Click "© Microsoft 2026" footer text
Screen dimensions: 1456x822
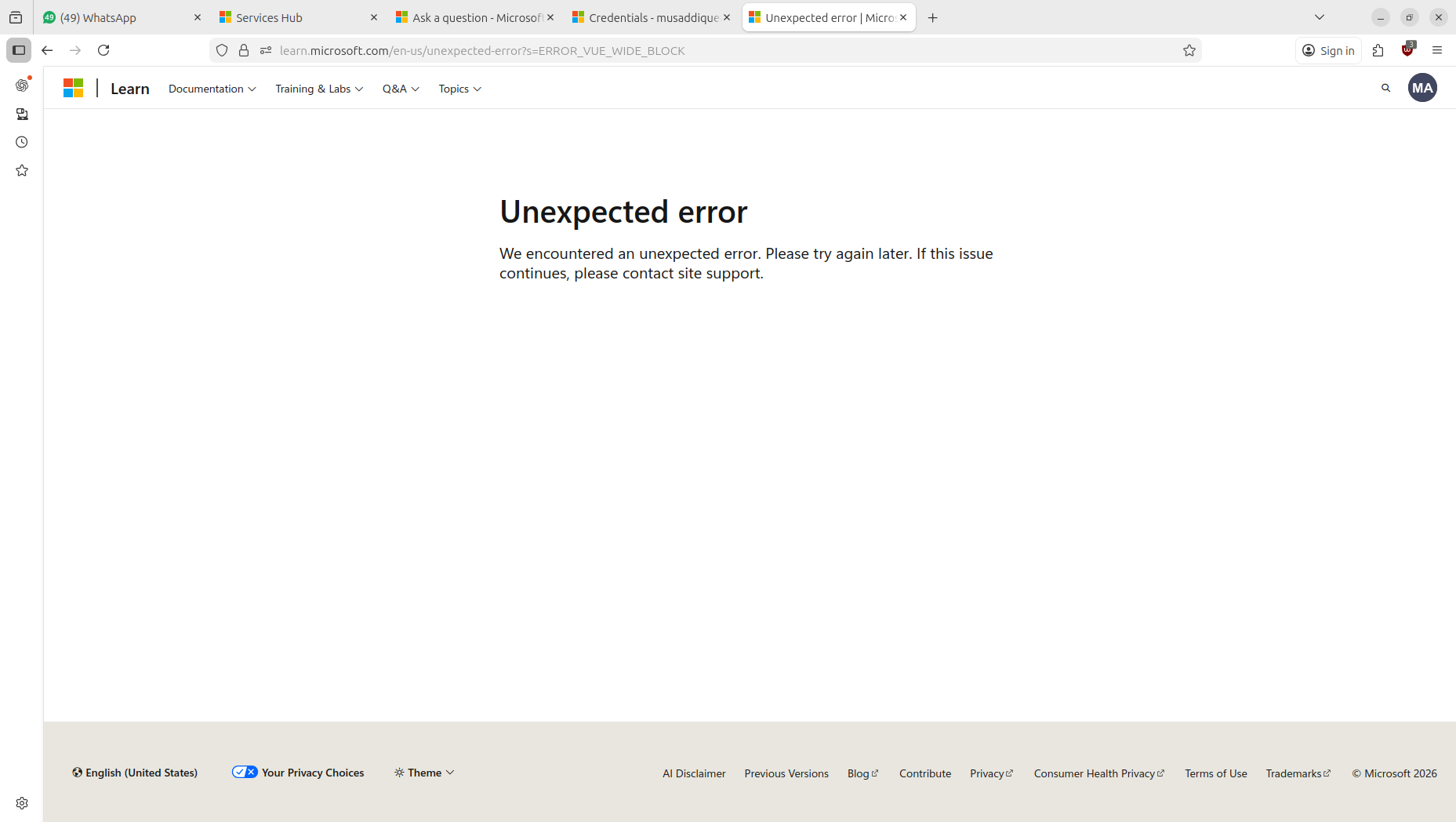(1395, 773)
